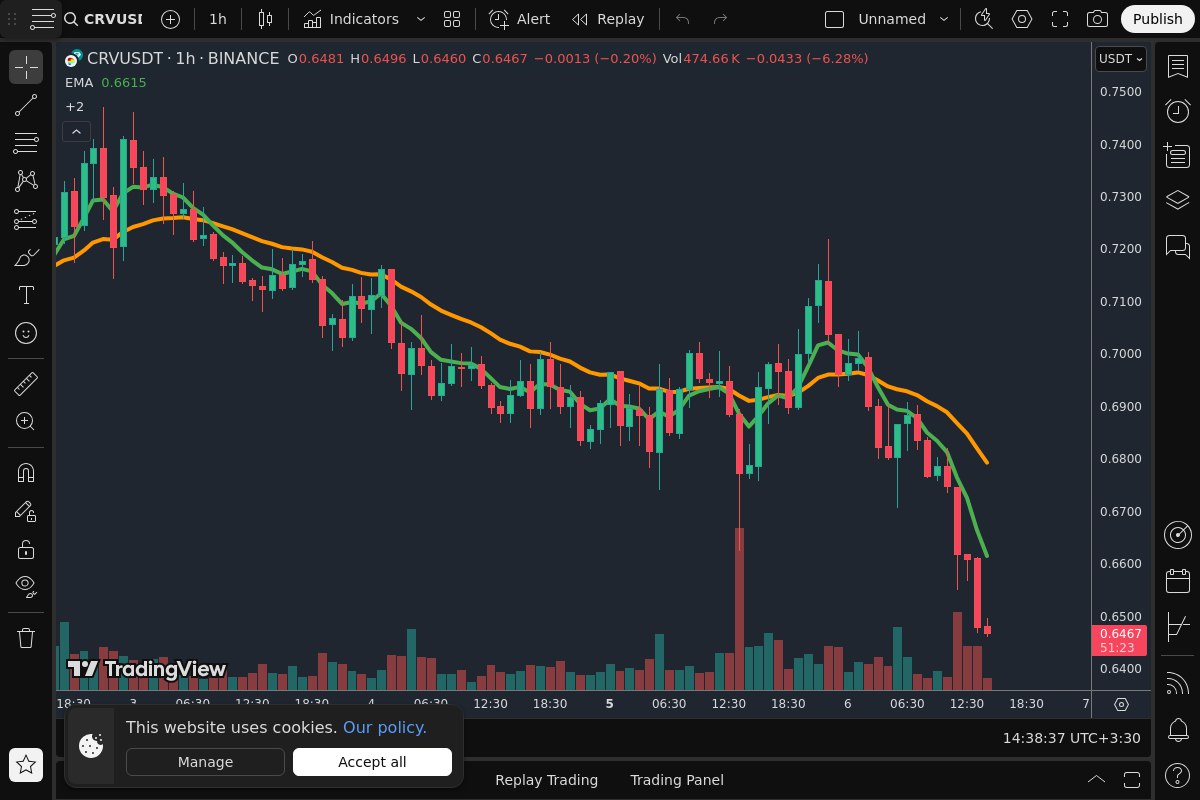Open the hamburger main menu
Screen dimensions: 1200x800
[x=42, y=19]
